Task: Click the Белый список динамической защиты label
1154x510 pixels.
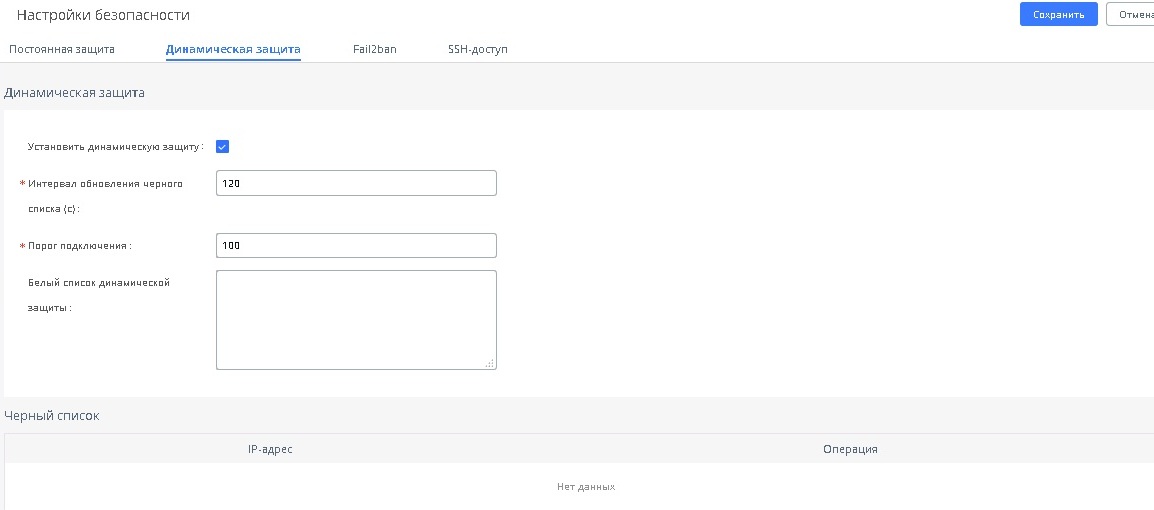Action: 99,295
